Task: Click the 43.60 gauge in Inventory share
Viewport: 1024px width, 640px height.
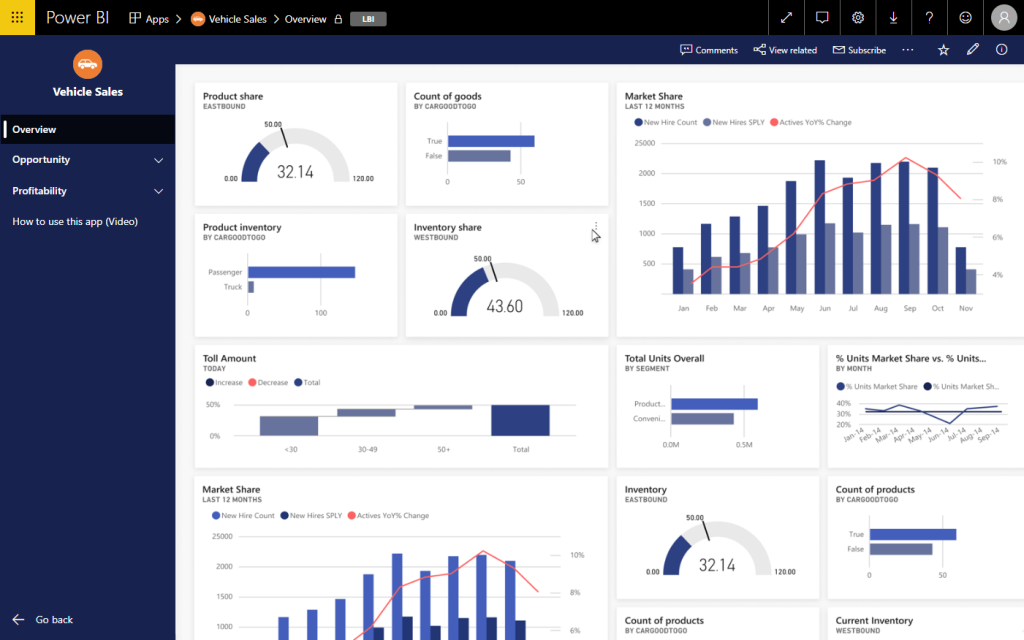Action: coord(505,291)
